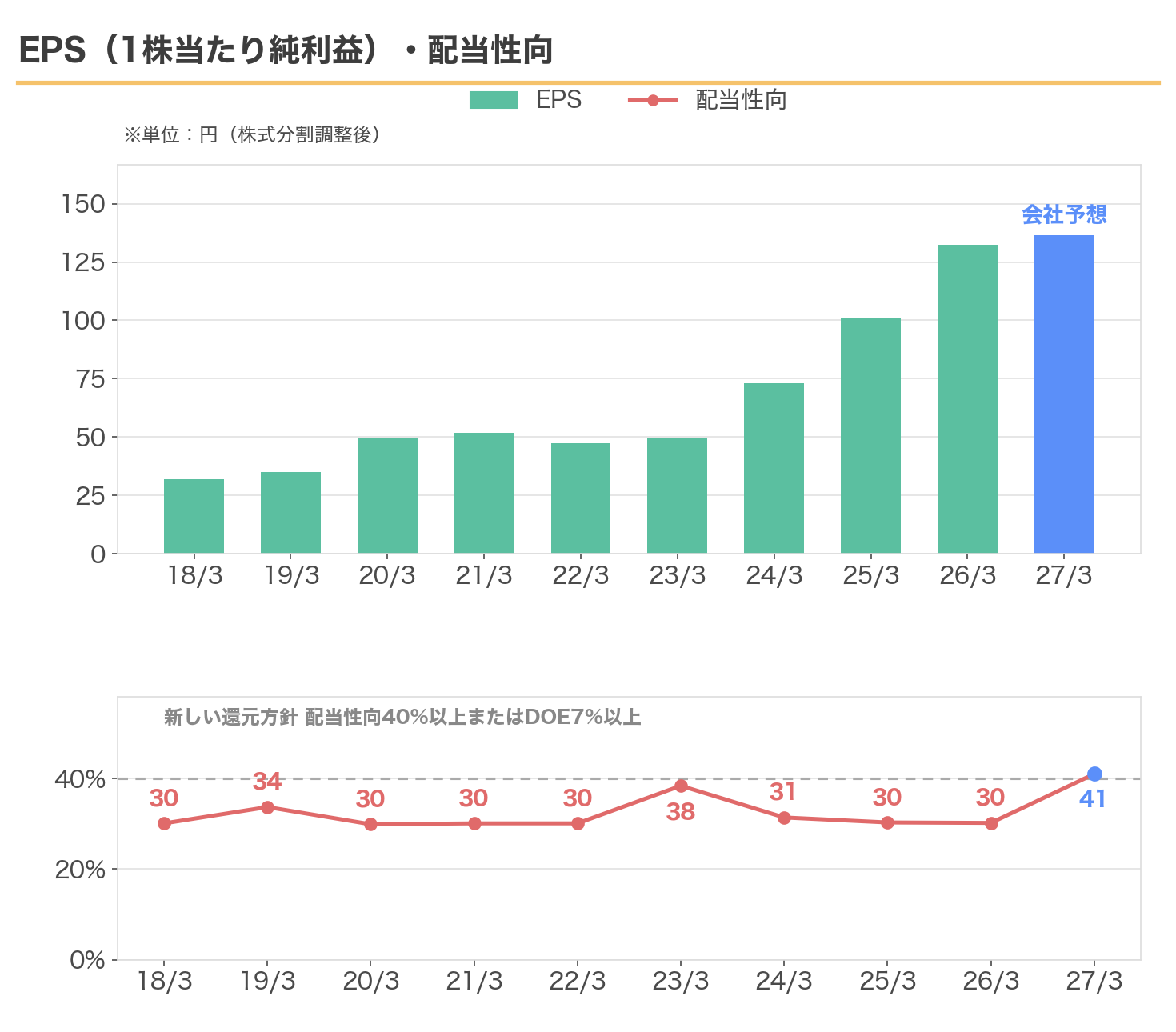
Task: Click the 20/3 payout ratio point
Action: (x=370, y=824)
